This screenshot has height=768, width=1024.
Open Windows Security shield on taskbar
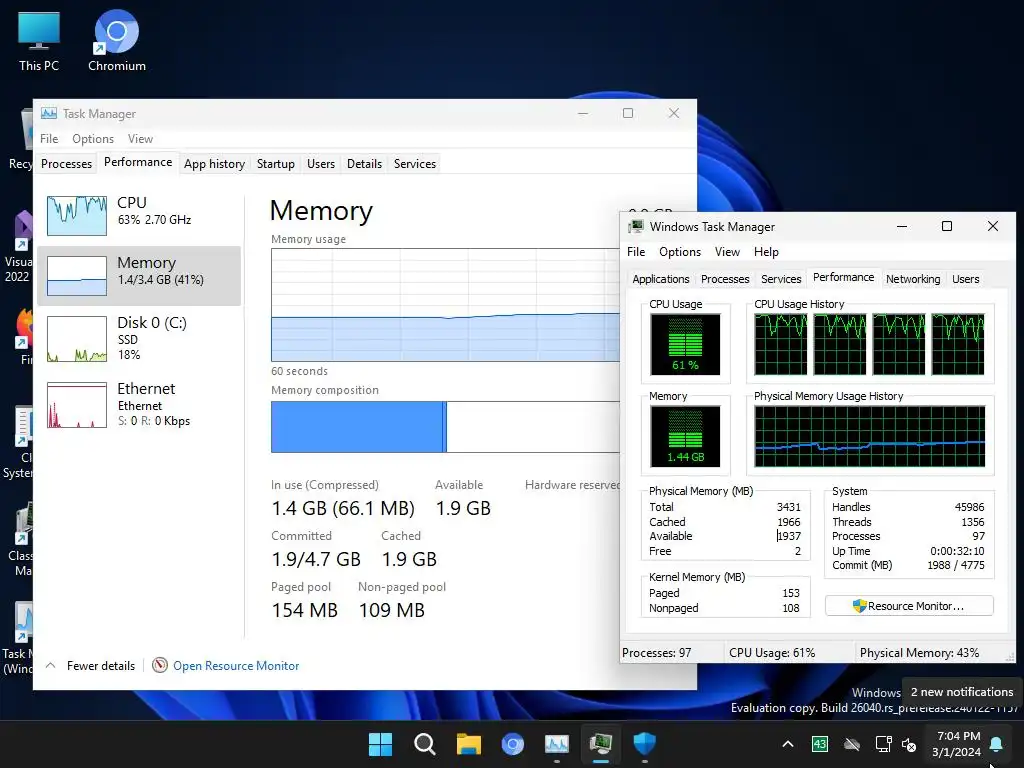[645, 744]
